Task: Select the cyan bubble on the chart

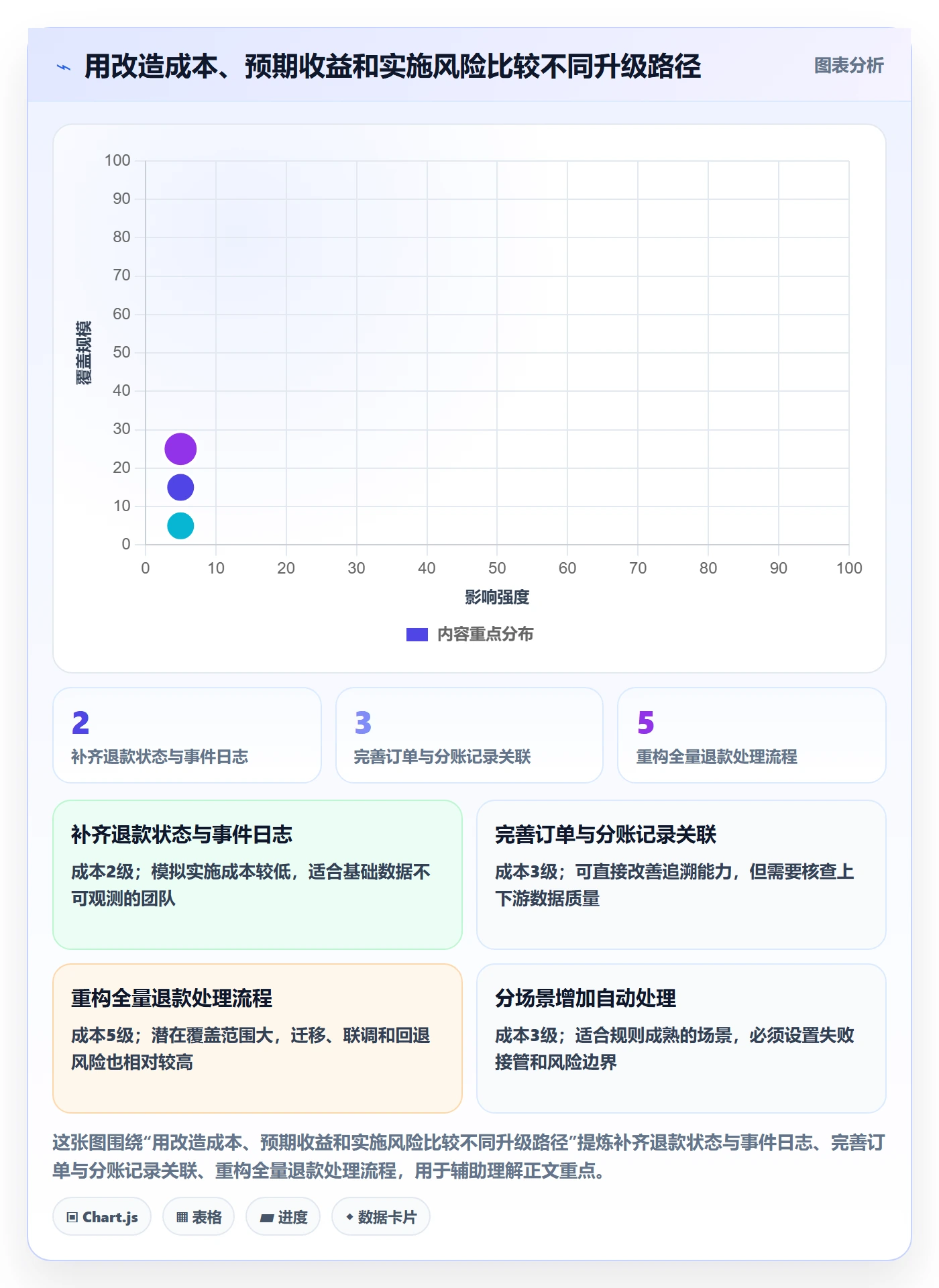Action: (180, 525)
